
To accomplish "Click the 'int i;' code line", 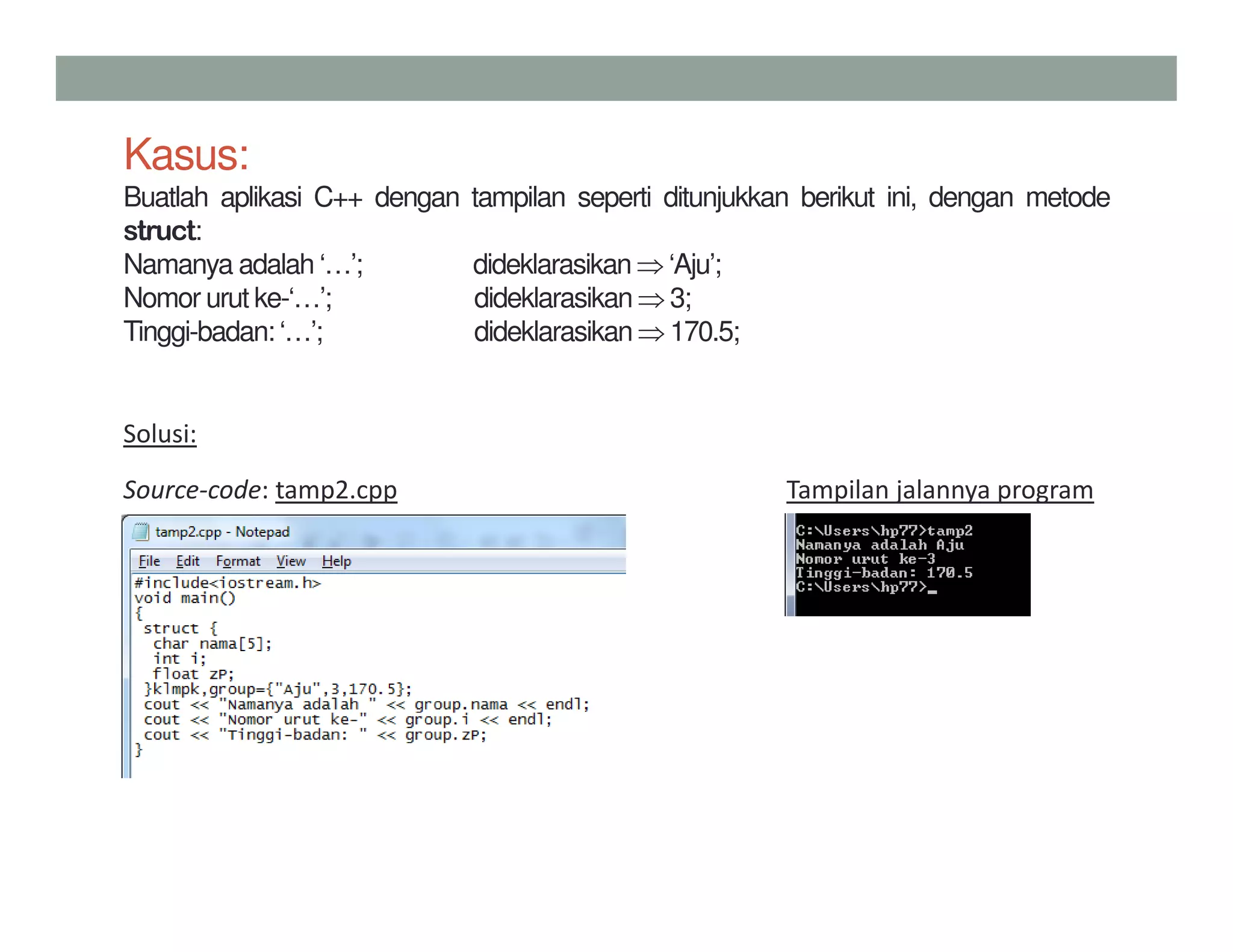I will pos(179,659).
